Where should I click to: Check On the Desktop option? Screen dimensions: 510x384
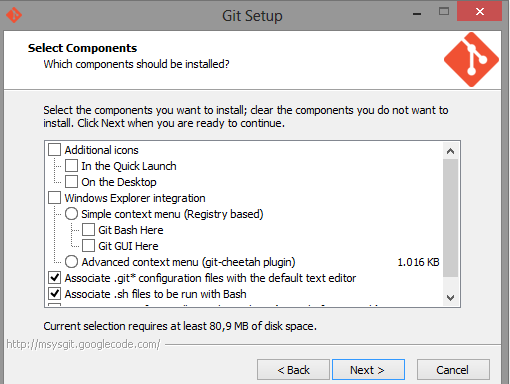click(71, 182)
